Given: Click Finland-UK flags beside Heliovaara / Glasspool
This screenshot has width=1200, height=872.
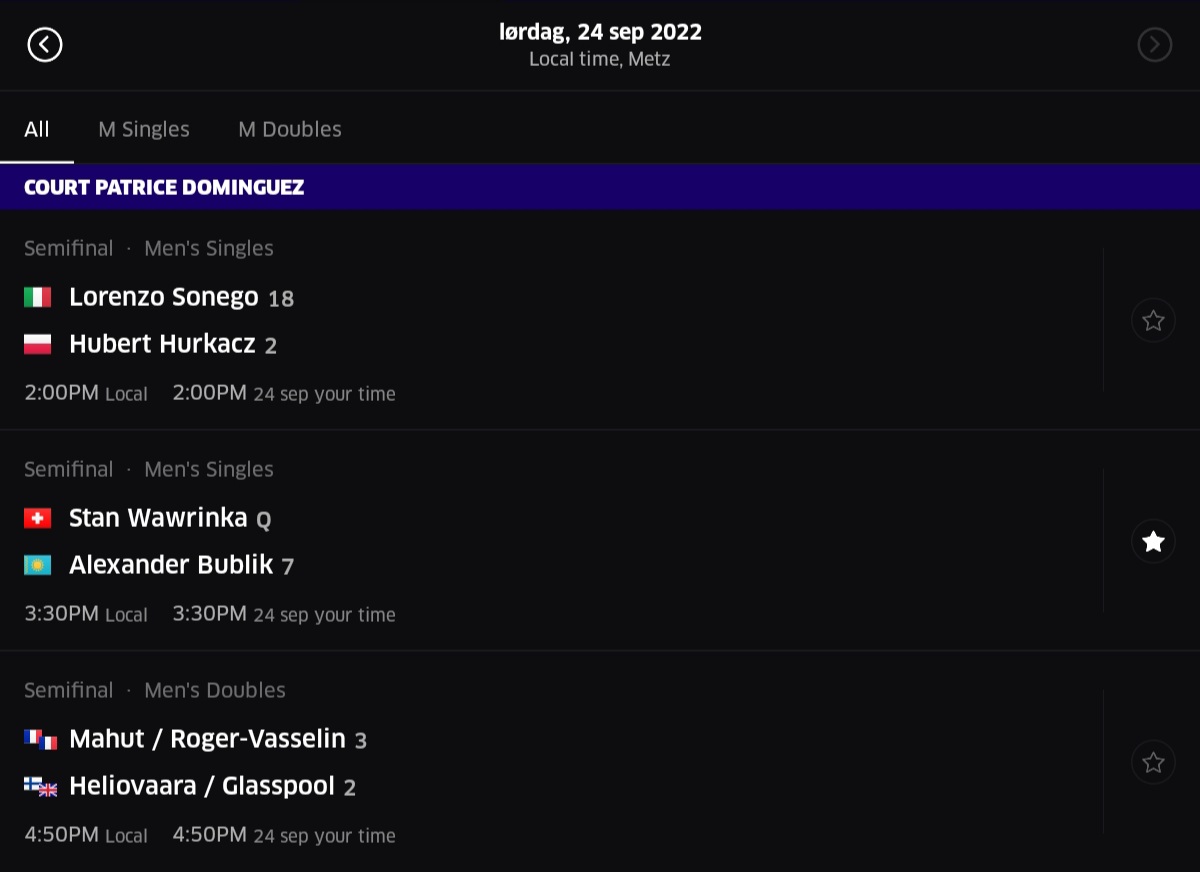Looking at the screenshot, I should (41, 786).
